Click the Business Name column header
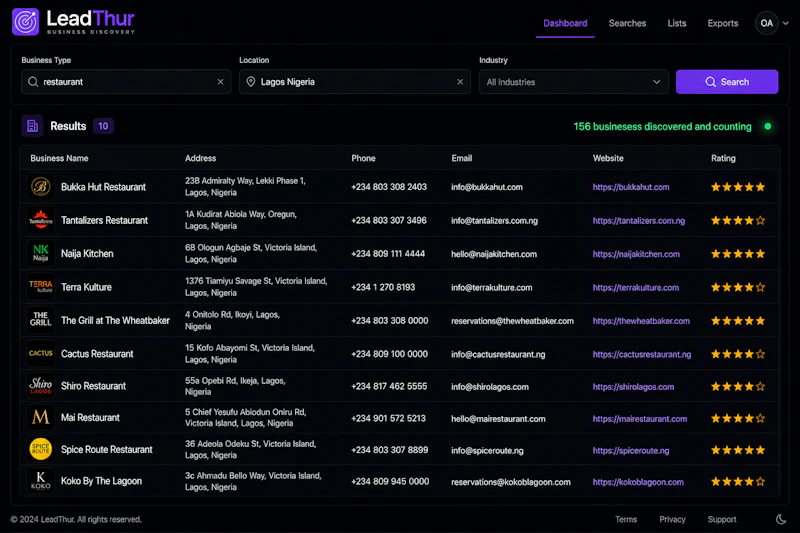 [59, 158]
